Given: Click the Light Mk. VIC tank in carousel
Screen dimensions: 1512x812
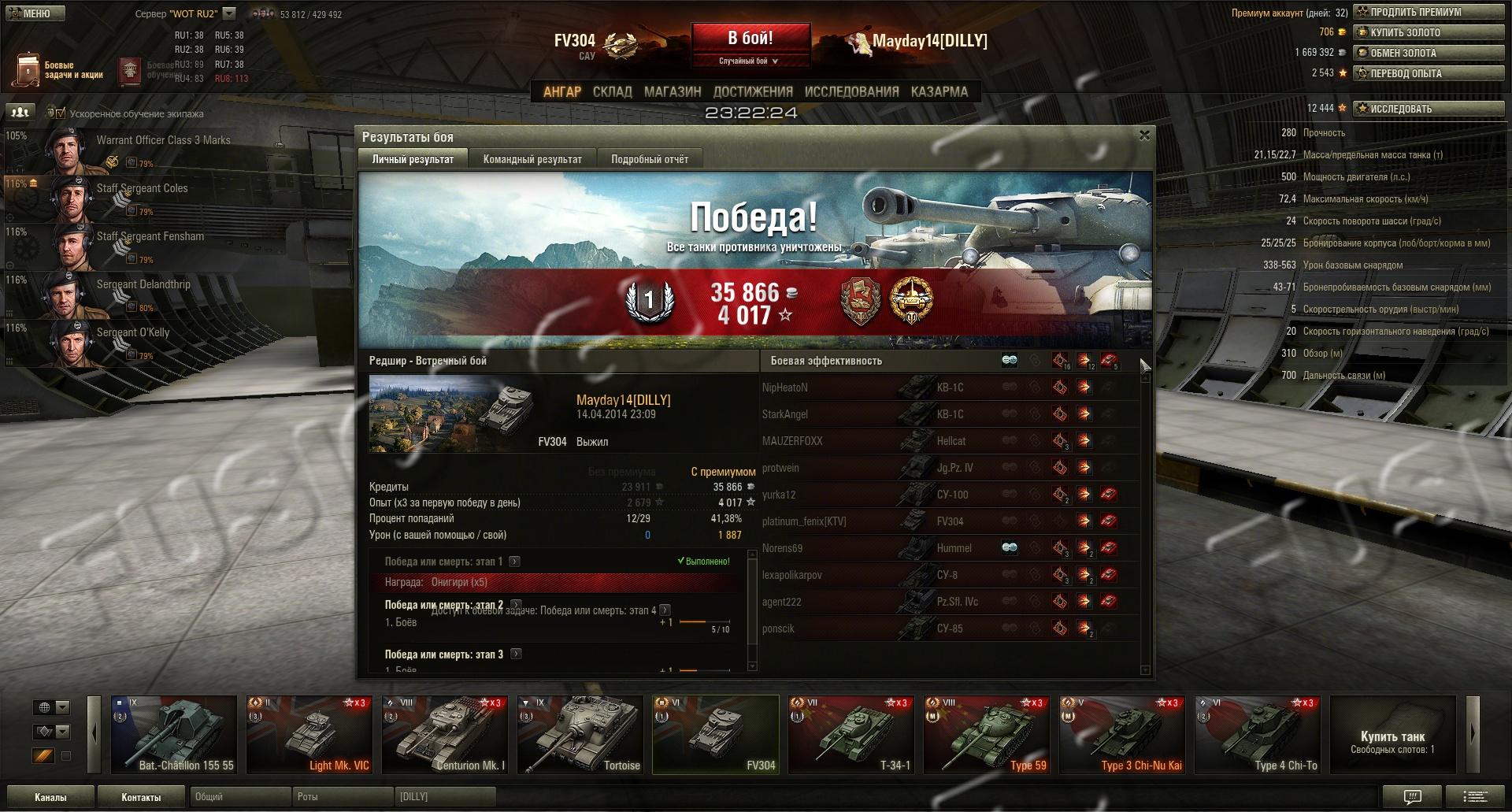Looking at the screenshot, I should tap(309, 734).
